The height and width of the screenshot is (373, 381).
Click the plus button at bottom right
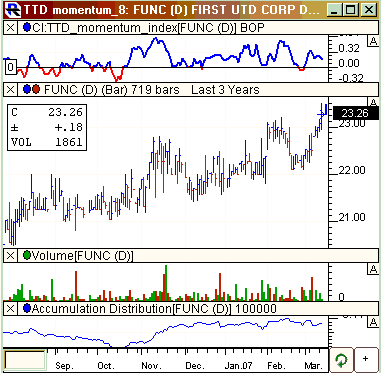click(x=366, y=359)
